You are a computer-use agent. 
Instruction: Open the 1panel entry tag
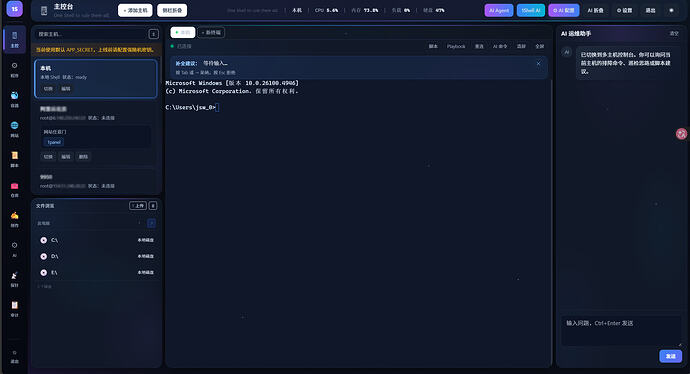pyautogui.click(x=54, y=142)
